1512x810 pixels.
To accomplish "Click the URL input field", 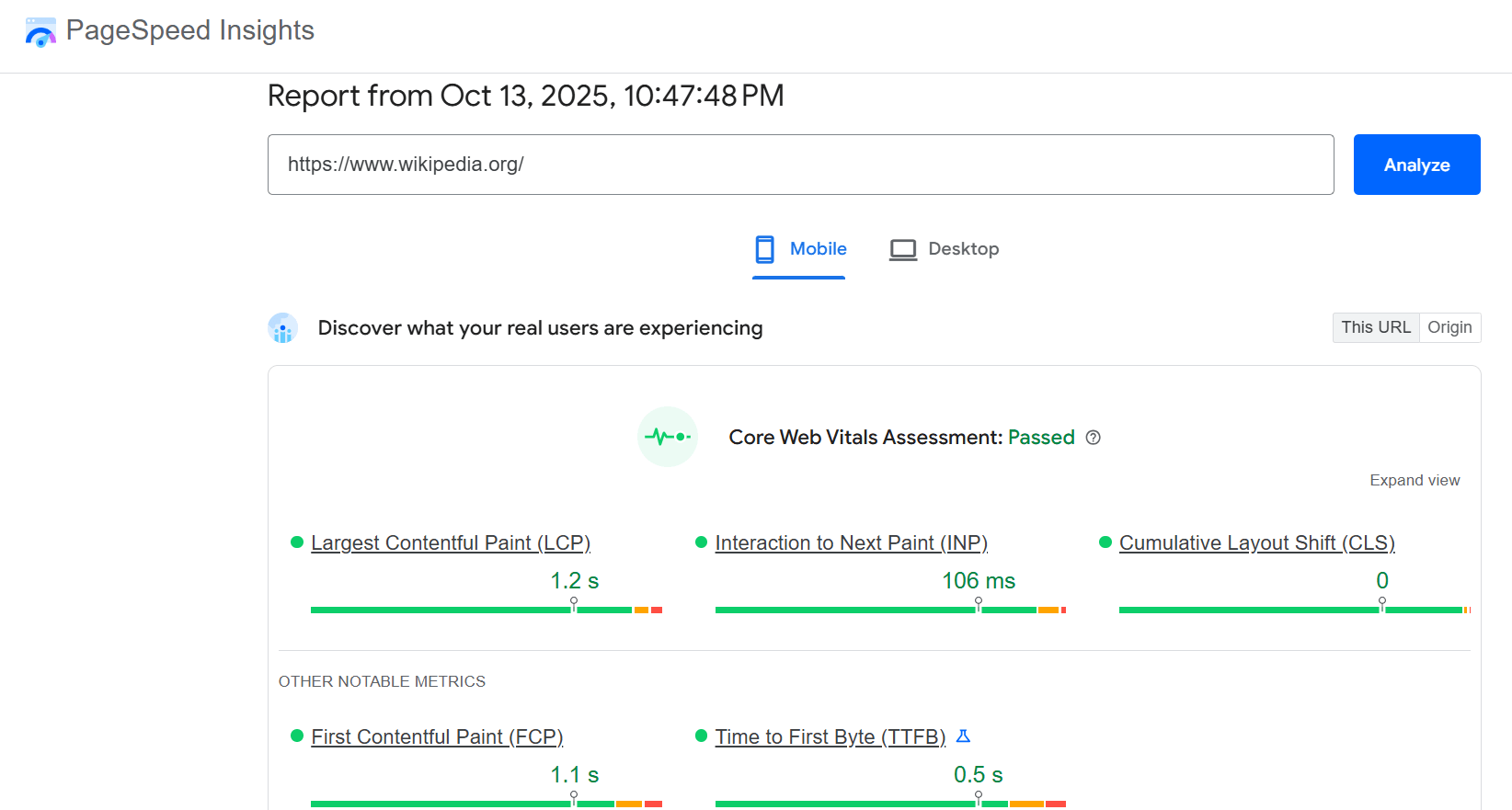I will coord(800,165).
